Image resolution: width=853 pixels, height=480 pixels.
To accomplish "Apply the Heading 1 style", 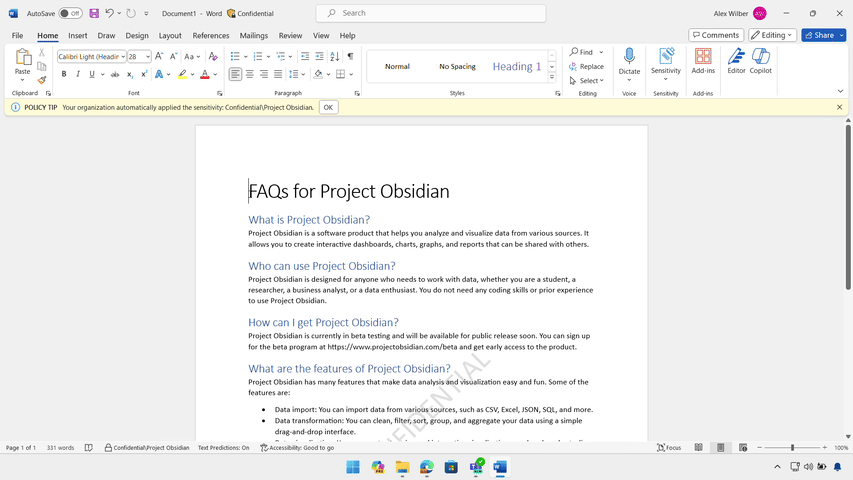I will 517,66.
